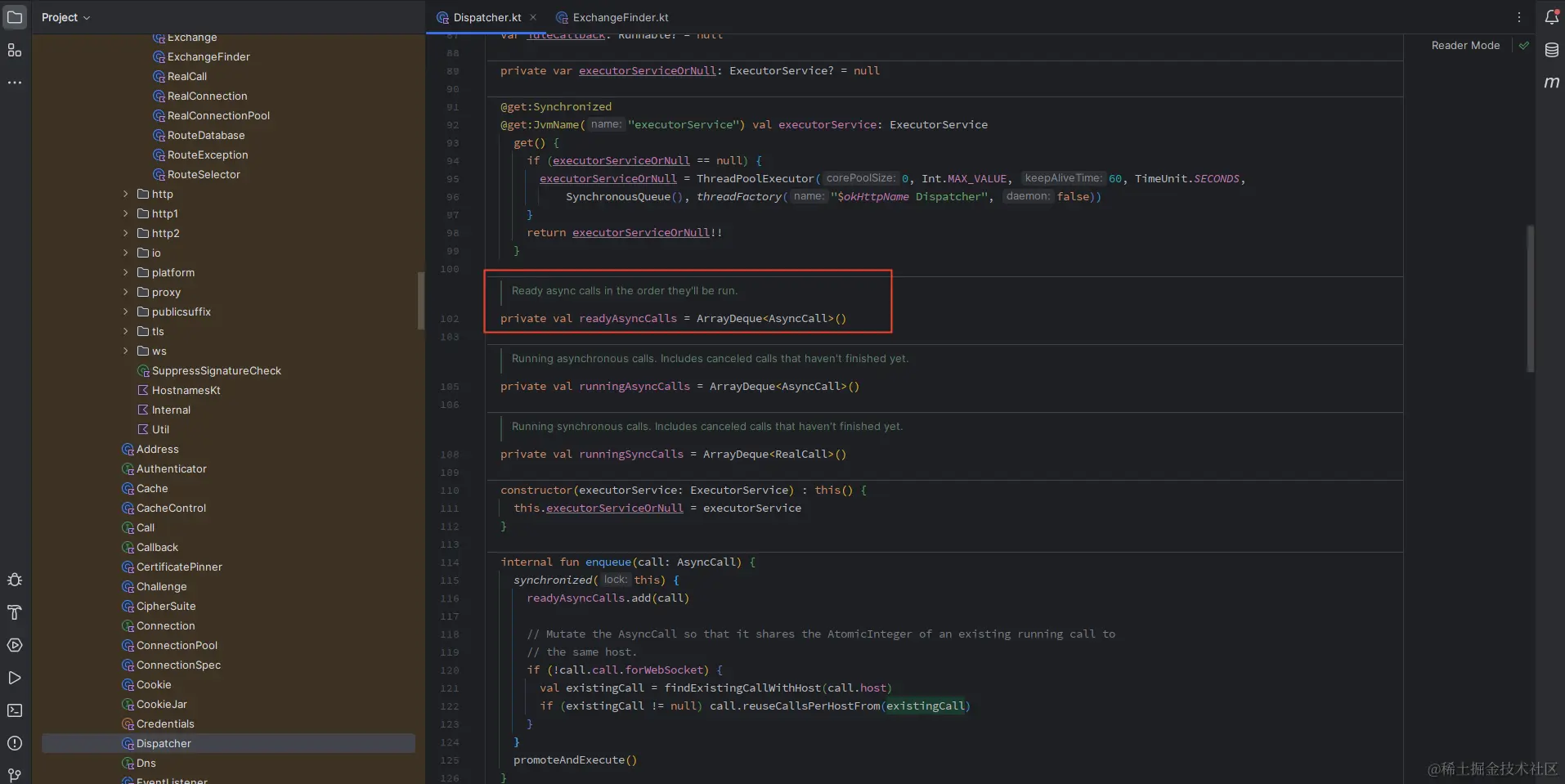Open the Problems tool window icon

pos(15,743)
